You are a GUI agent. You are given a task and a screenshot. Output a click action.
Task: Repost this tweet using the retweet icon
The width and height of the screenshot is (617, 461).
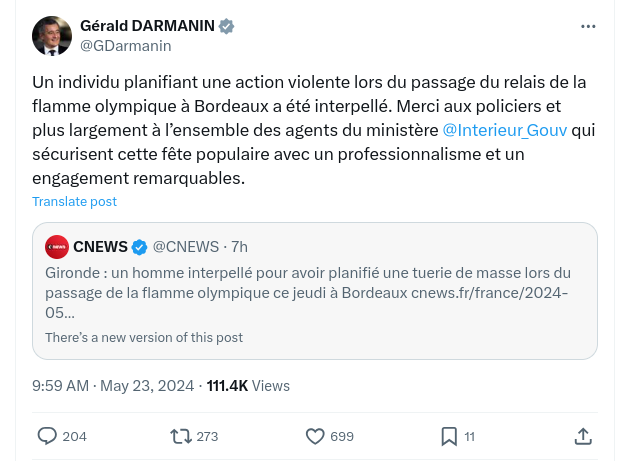pyautogui.click(x=181, y=436)
